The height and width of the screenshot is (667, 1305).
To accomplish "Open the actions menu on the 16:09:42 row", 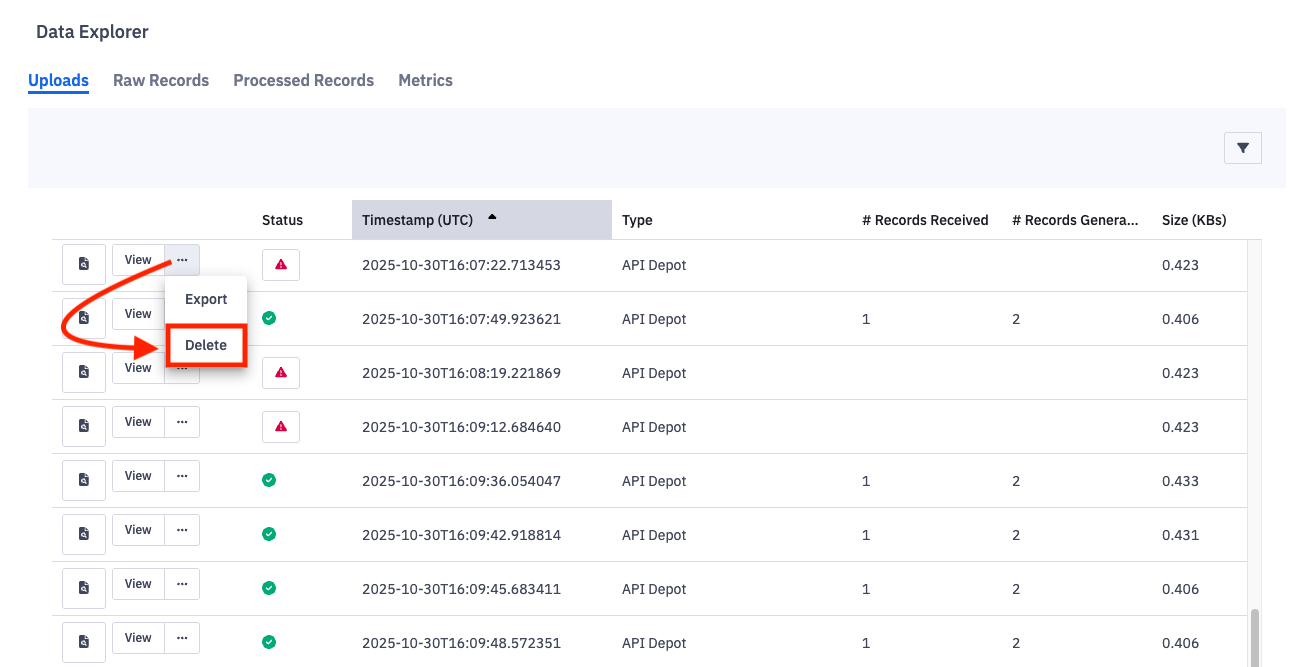I will [181, 529].
